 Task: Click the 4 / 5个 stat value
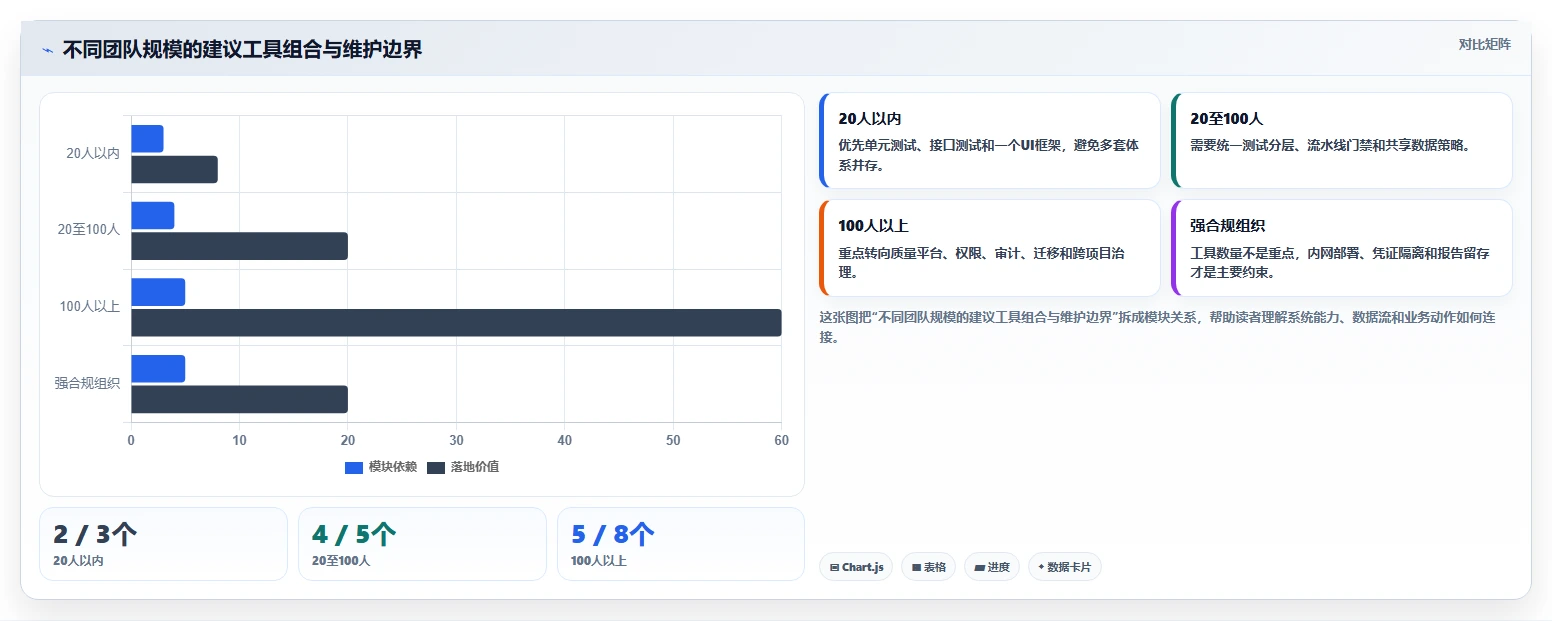[x=354, y=535]
